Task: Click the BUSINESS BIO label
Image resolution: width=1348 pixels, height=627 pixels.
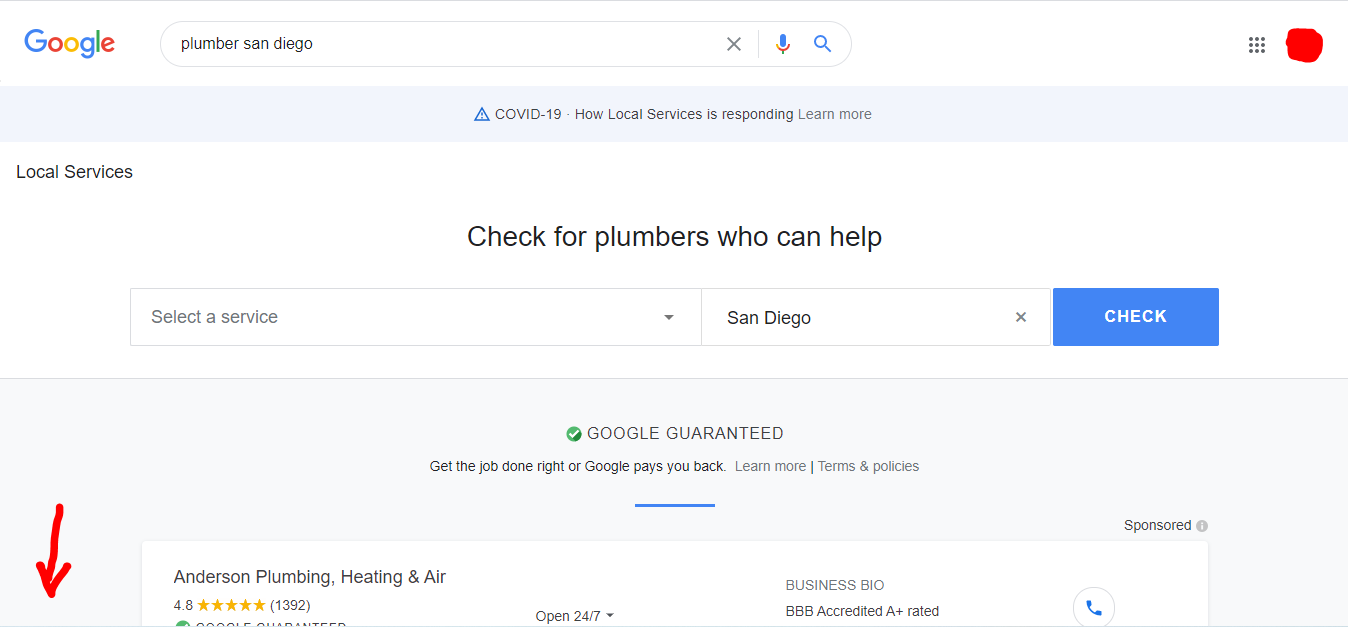Action: 835,585
